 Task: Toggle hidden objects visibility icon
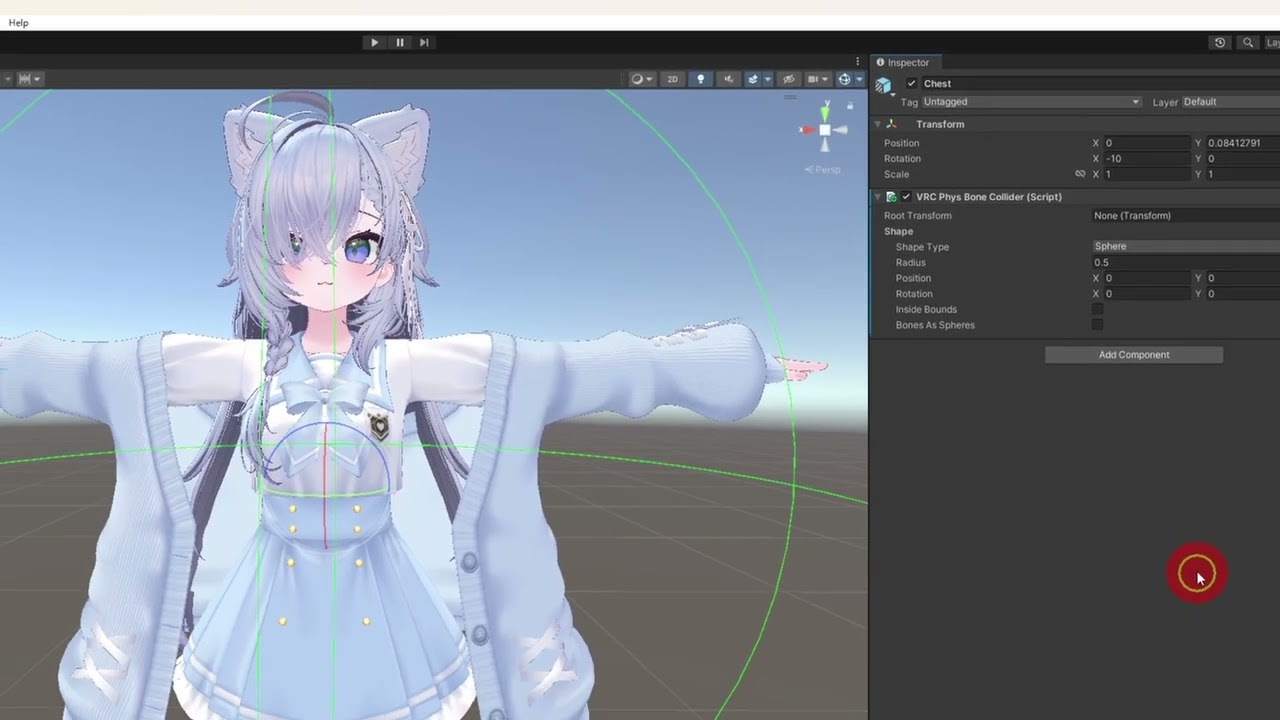coord(789,79)
